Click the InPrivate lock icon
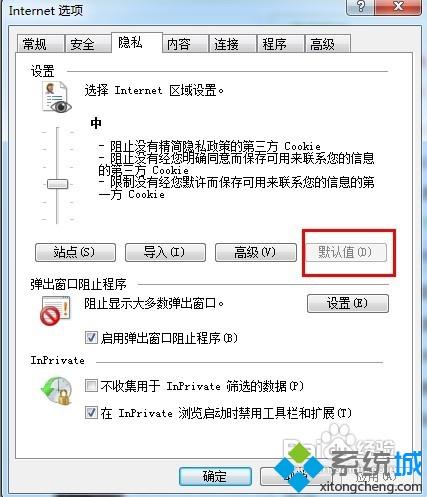The height and width of the screenshot is (497, 427). 56,391
